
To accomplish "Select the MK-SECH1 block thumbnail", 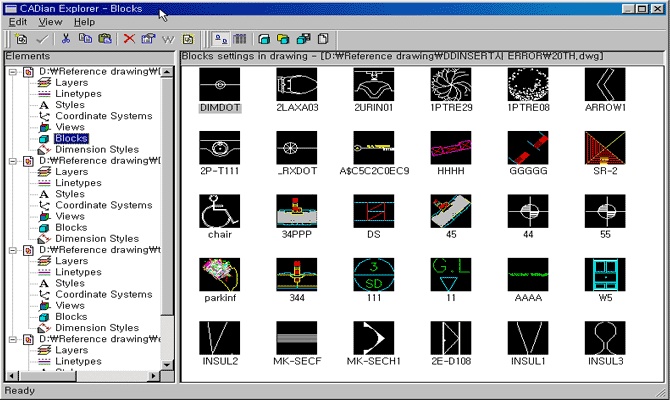I will (x=374, y=338).
